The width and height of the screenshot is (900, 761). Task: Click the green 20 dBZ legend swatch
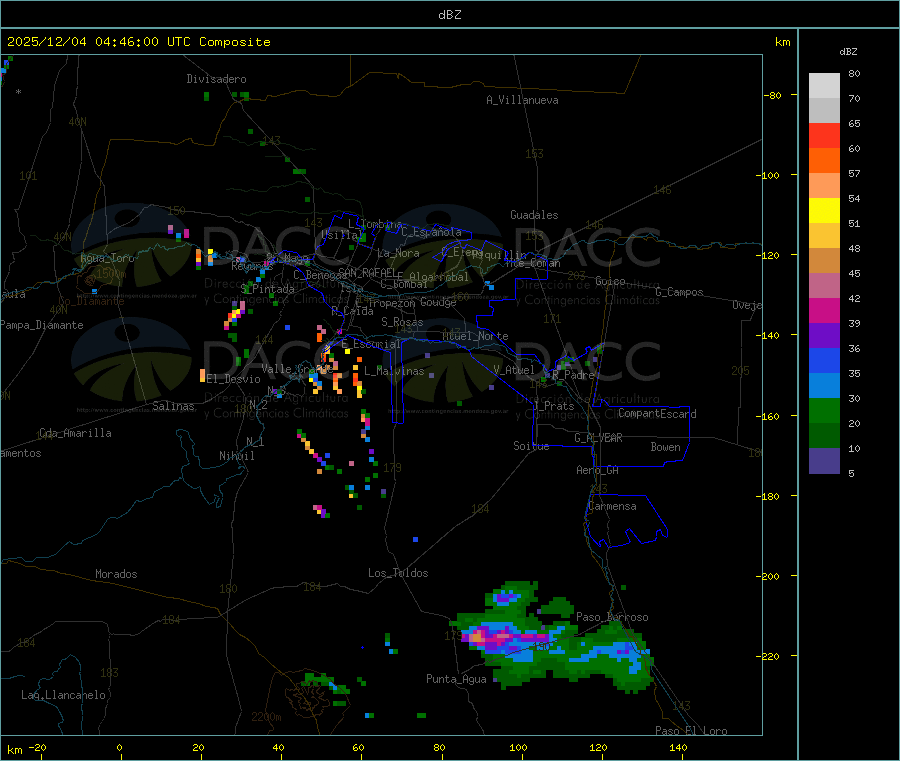824,410
